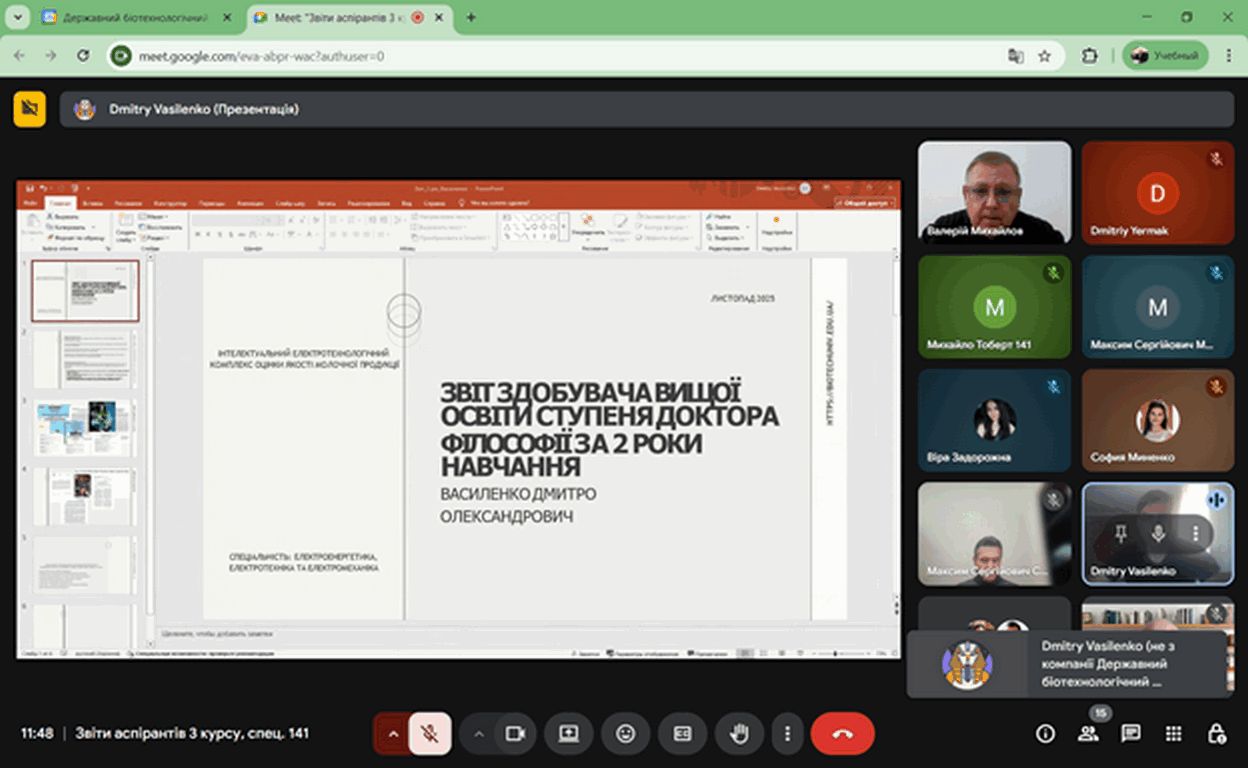Select Валерій Михайлов's video tile
This screenshot has height=768, width=1248.
coord(994,192)
